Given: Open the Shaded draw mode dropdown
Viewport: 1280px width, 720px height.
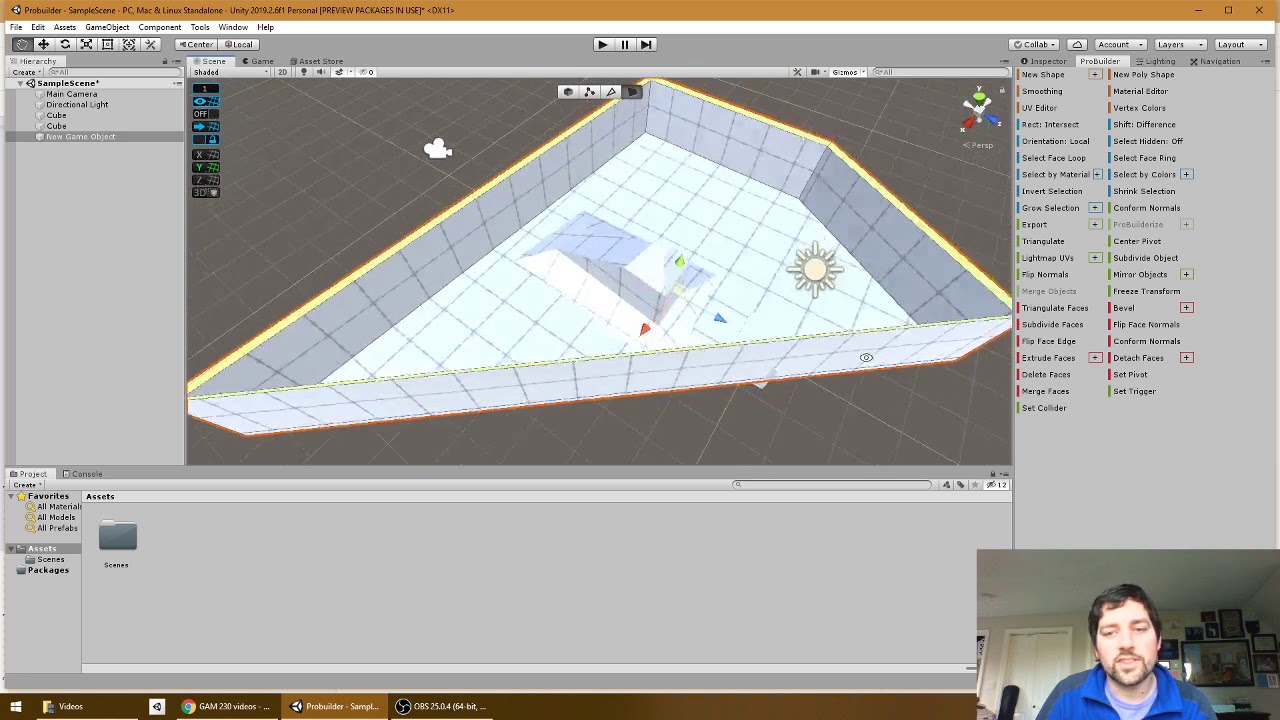Looking at the screenshot, I should (x=232, y=72).
